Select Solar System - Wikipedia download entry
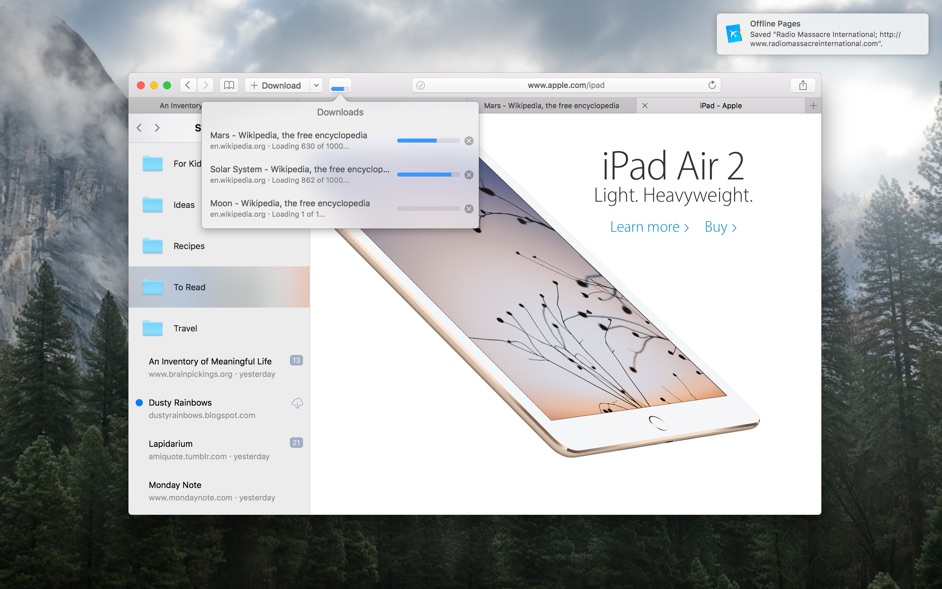The height and width of the screenshot is (589, 942). pos(340,174)
